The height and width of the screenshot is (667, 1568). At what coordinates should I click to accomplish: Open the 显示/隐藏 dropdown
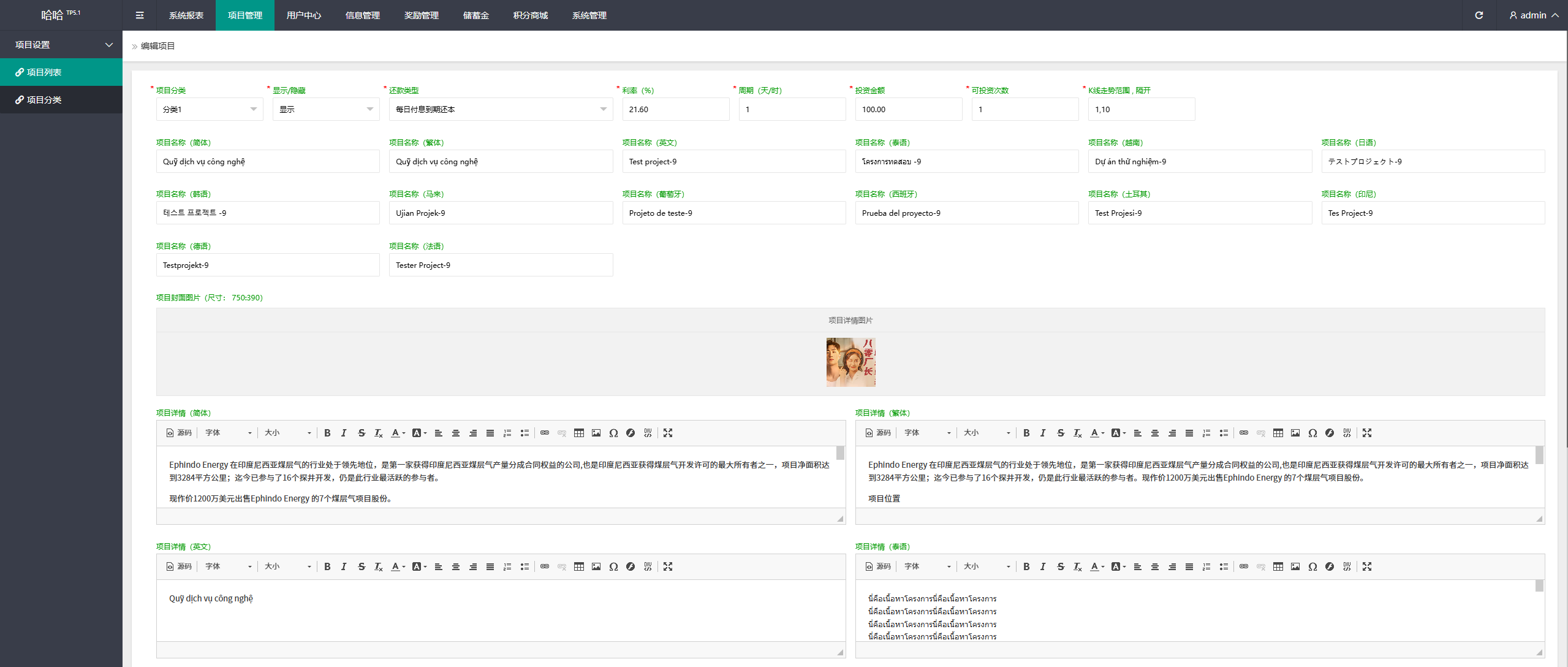coord(326,109)
